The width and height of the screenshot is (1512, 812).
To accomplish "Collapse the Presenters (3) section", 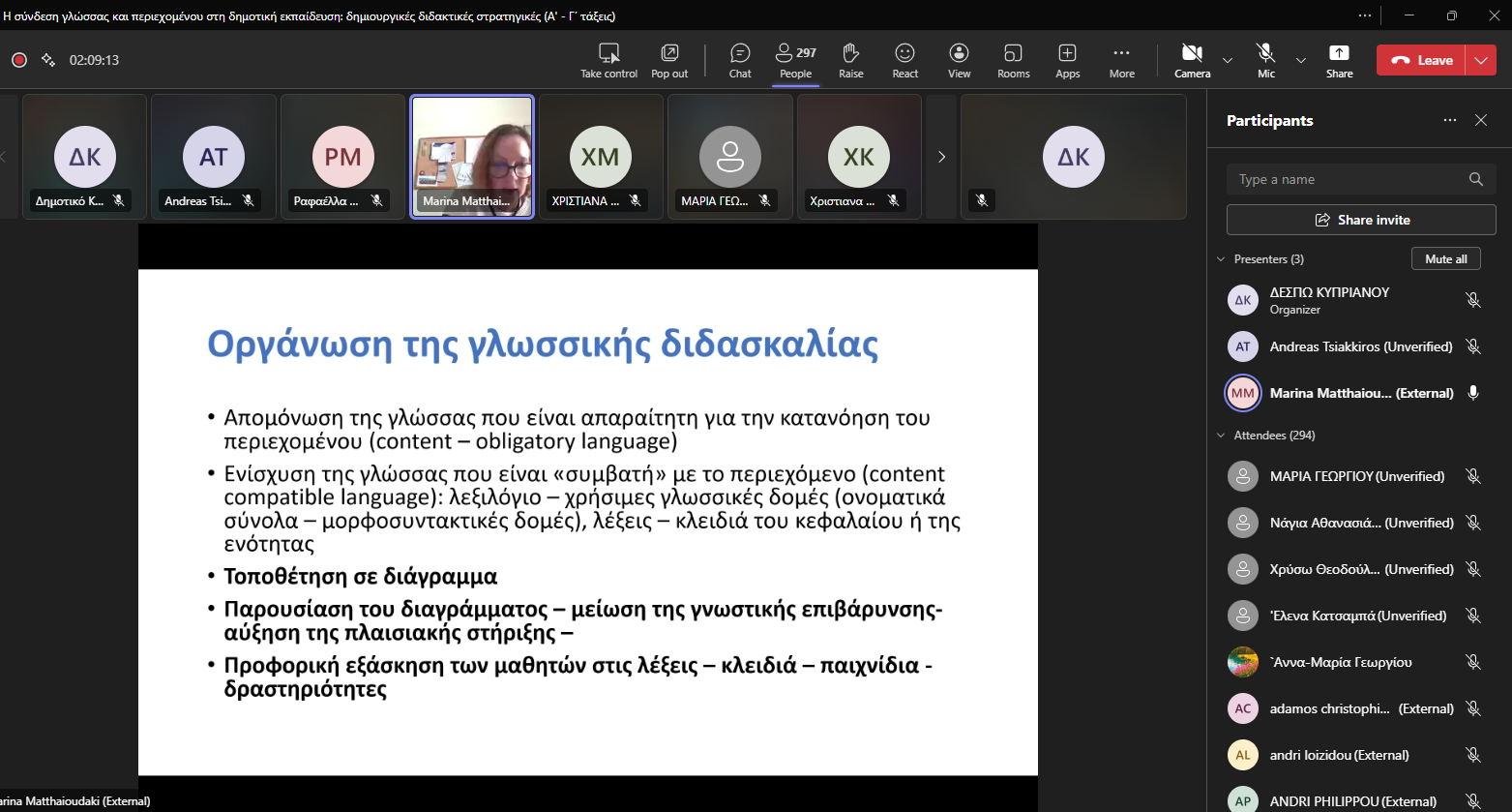I will click(x=1221, y=259).
